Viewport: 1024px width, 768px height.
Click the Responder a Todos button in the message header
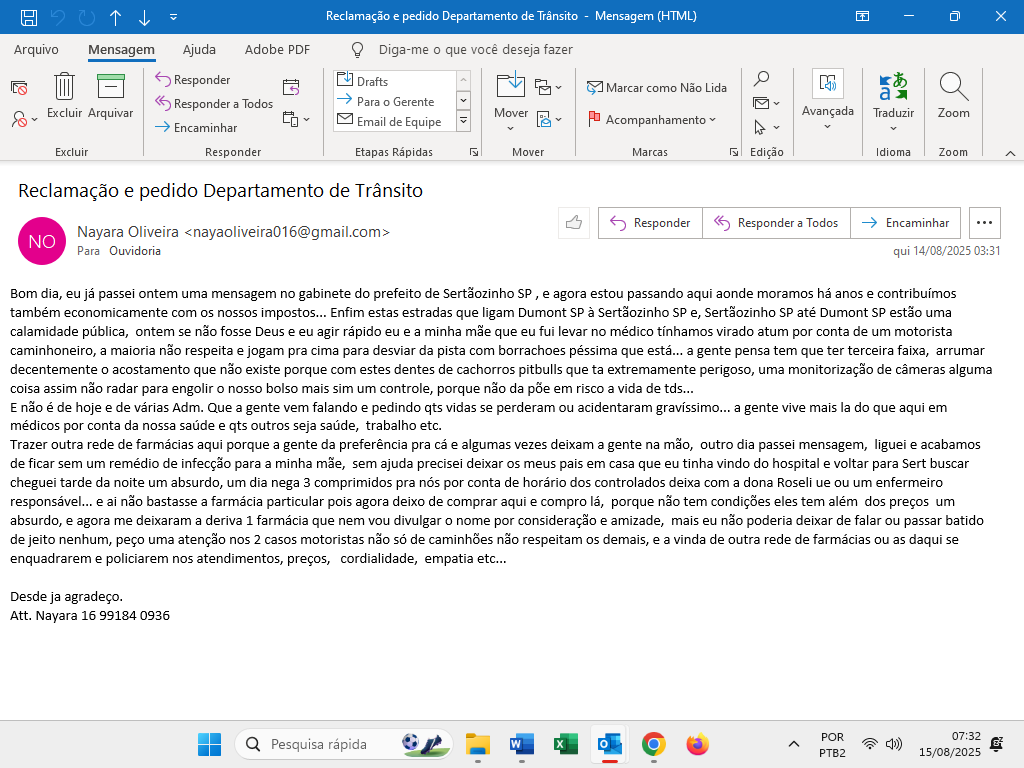776,223
